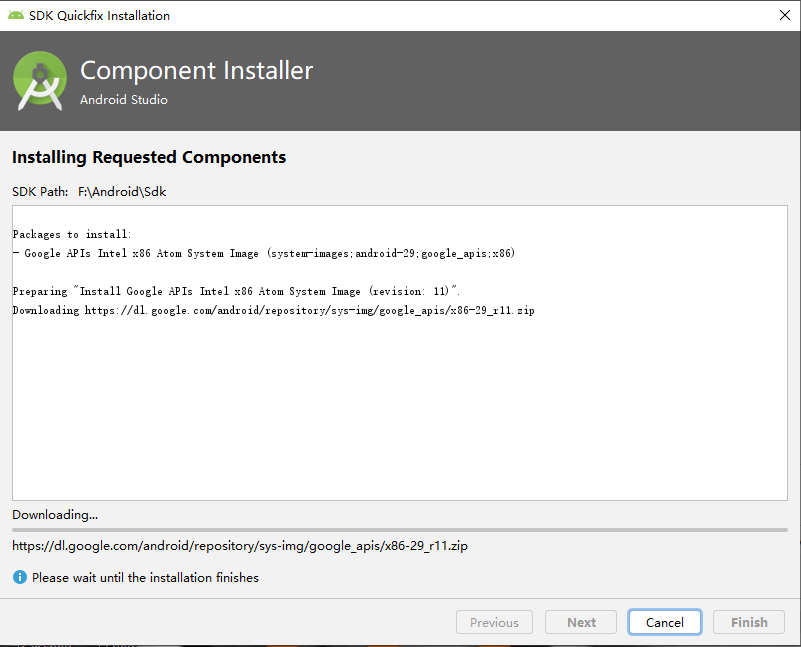This screenshot has height=647, width=801.
Task: Click the blue info icon
Action: pyautogui.click(x=20, y=577)
